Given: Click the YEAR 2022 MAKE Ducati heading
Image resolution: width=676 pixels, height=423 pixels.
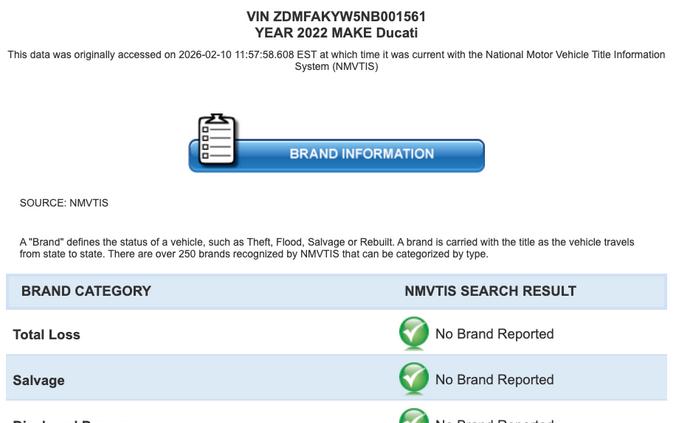Looking at the screenshot, I should [x=336, y=33].
